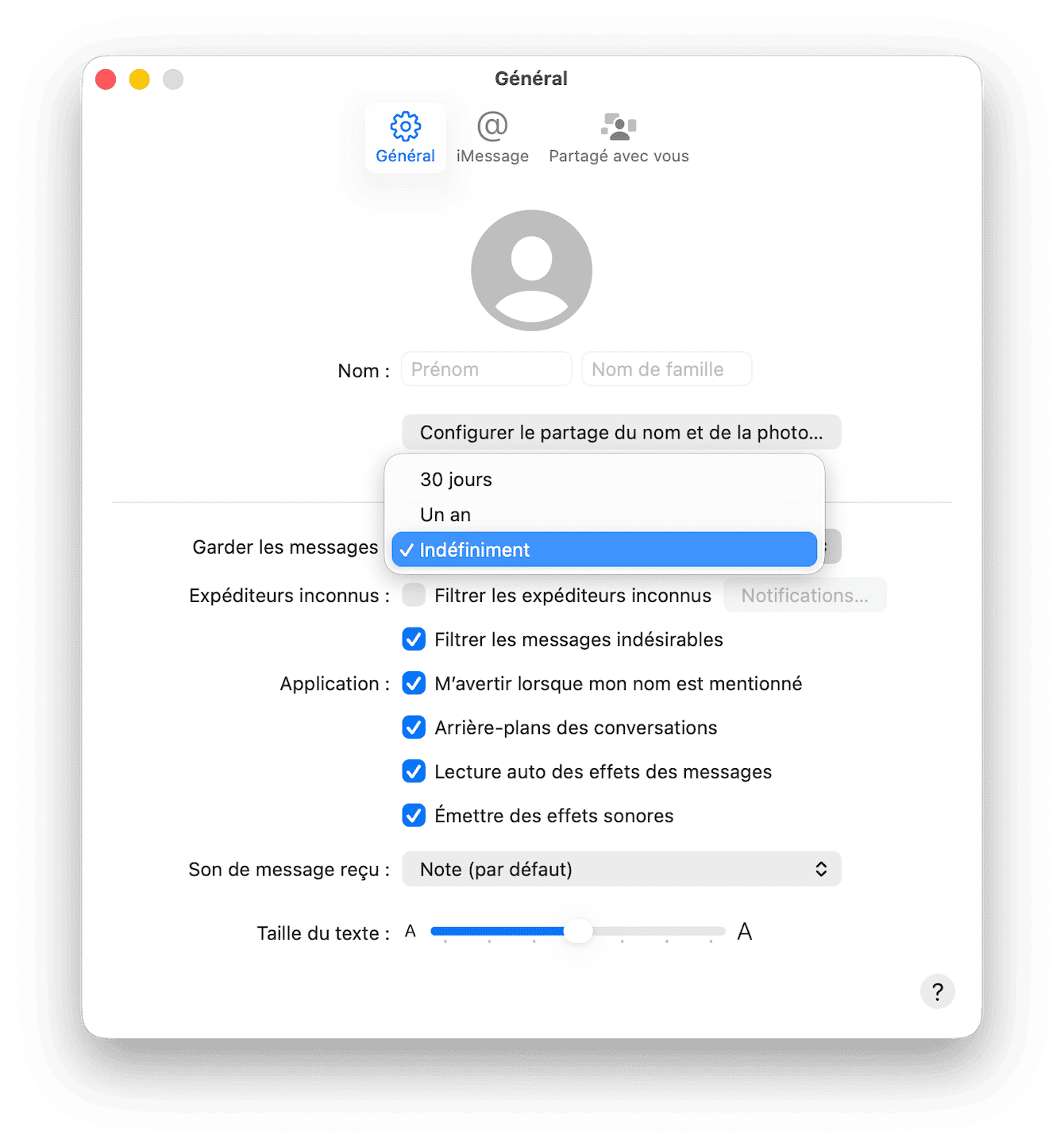Open the Partagé avec vous tab
The width and height of the screenshot is (1064, 1147).
coord(619,138)
